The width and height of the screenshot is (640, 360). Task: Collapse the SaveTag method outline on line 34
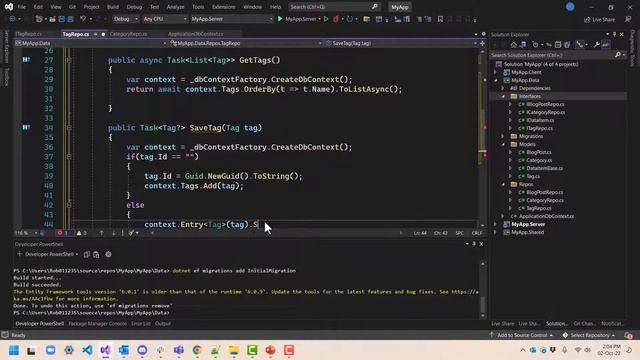coord(69,128)
